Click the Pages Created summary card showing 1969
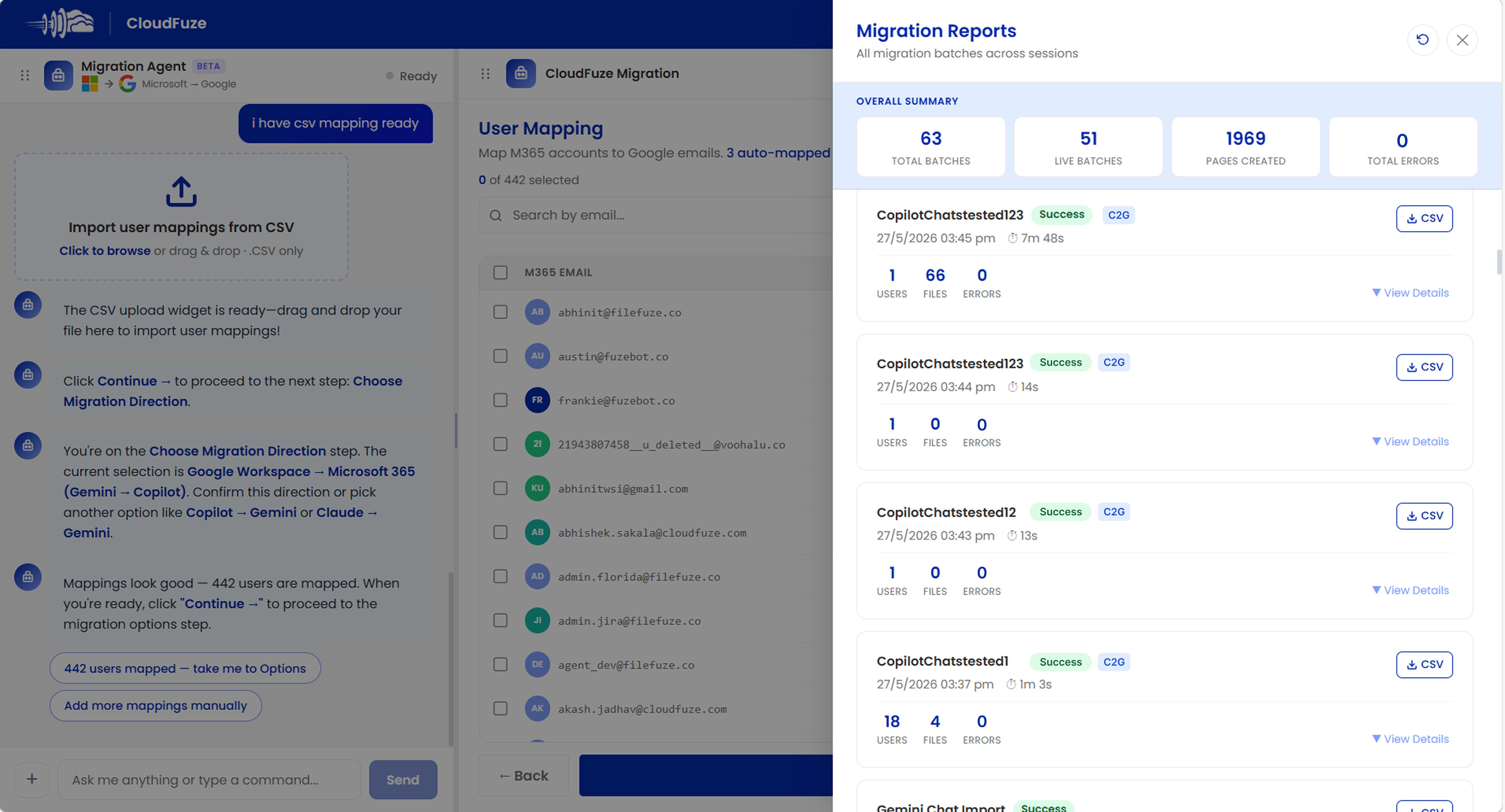 1246,147
